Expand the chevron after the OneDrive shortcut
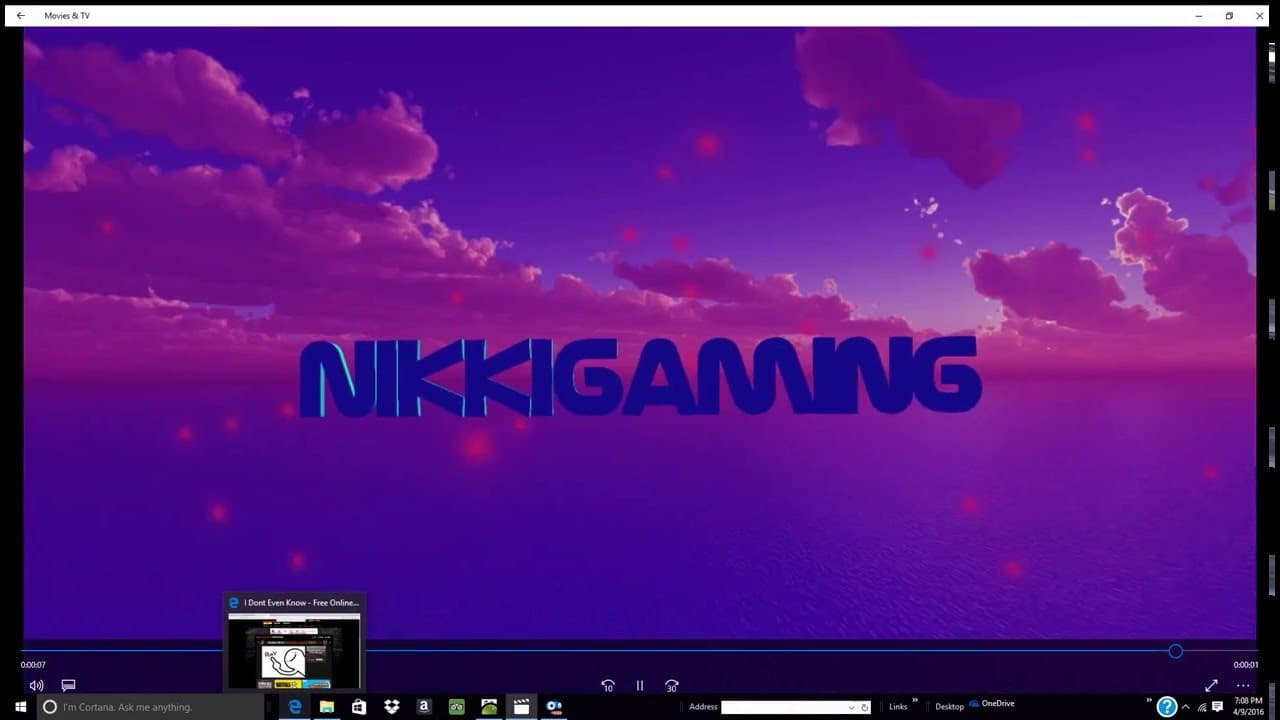This screenshot has height=720, width=1280. click(x=1149, y=701)
